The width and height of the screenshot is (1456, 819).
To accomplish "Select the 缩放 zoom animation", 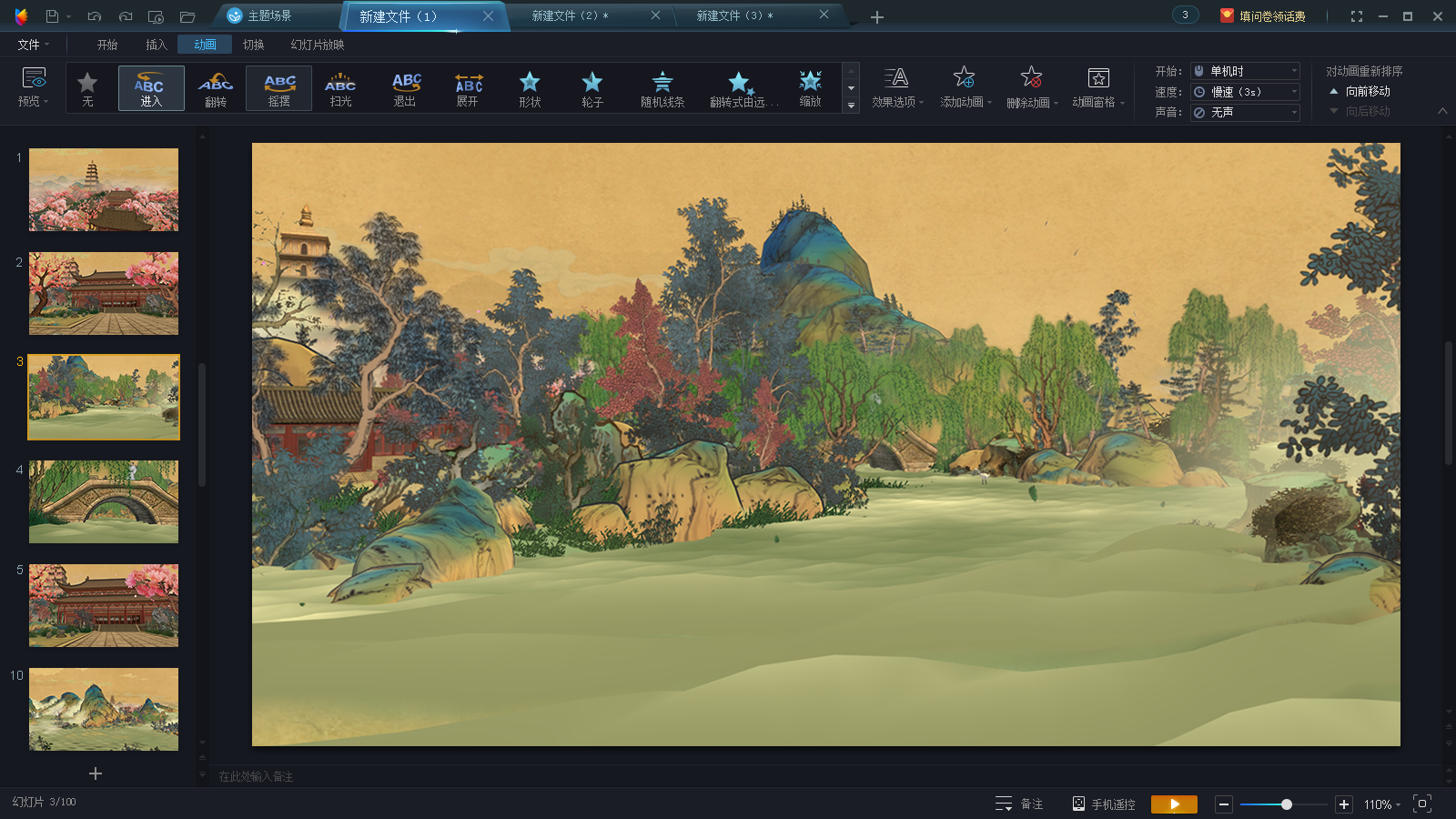I will tap(810, 89).
